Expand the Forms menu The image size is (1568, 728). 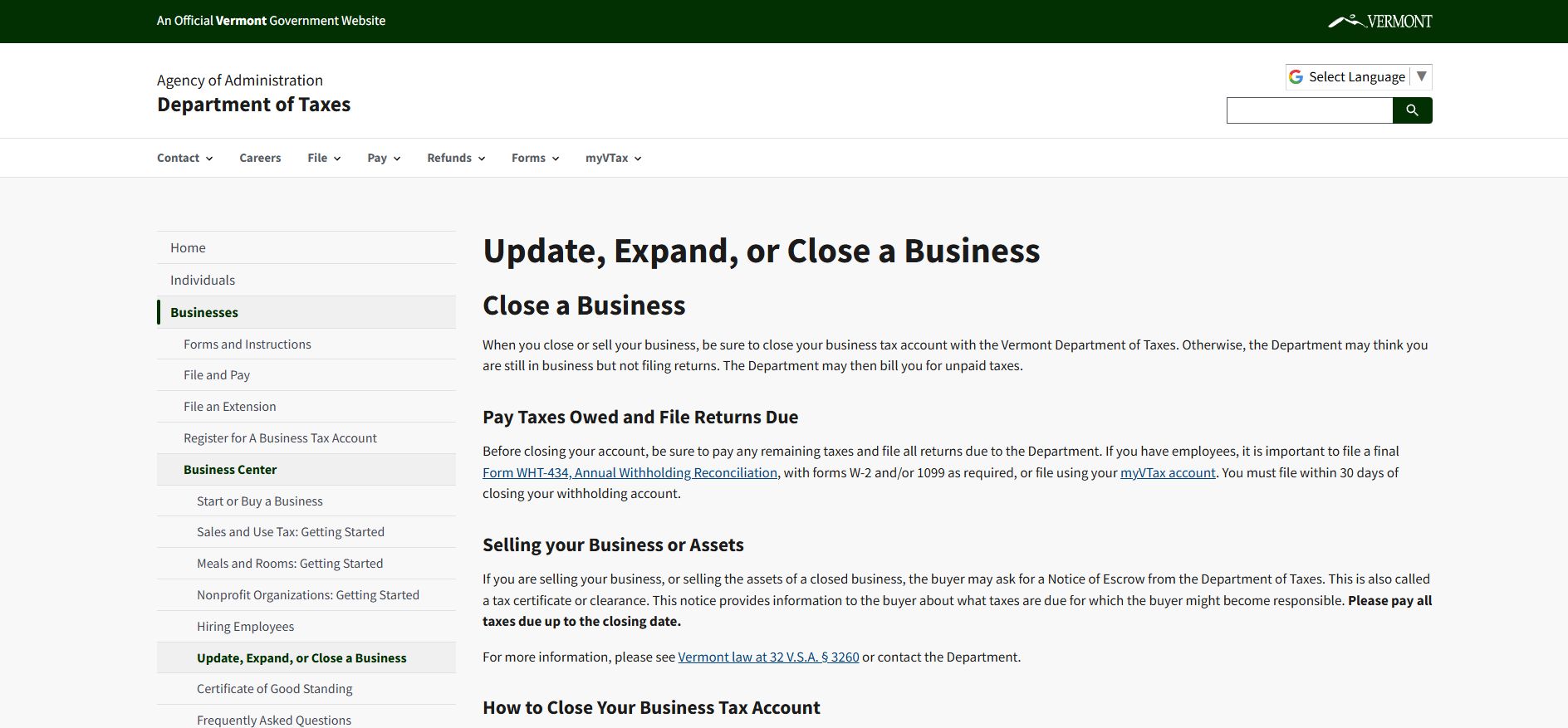click(x=535, y=158)
